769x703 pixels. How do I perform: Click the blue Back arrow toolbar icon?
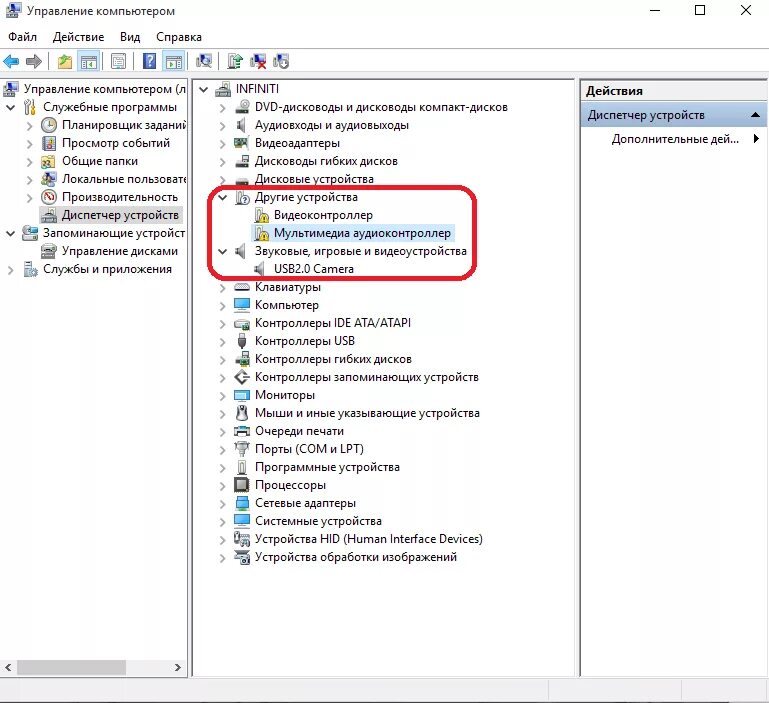11,61
